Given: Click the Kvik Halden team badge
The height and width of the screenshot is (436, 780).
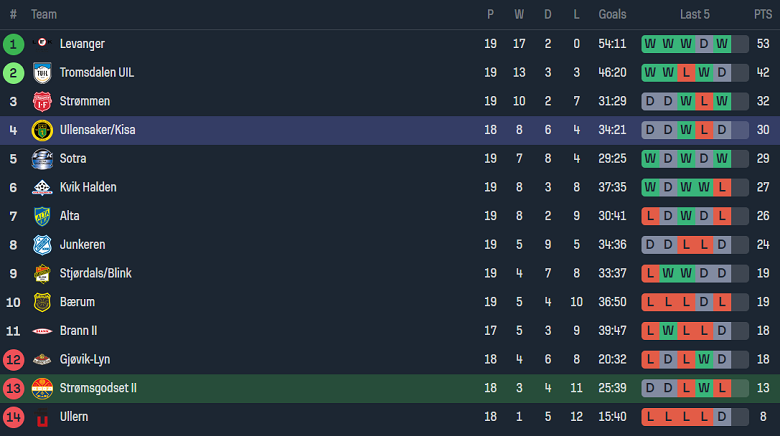Looking at the screenshot, I should pos(42,187).
